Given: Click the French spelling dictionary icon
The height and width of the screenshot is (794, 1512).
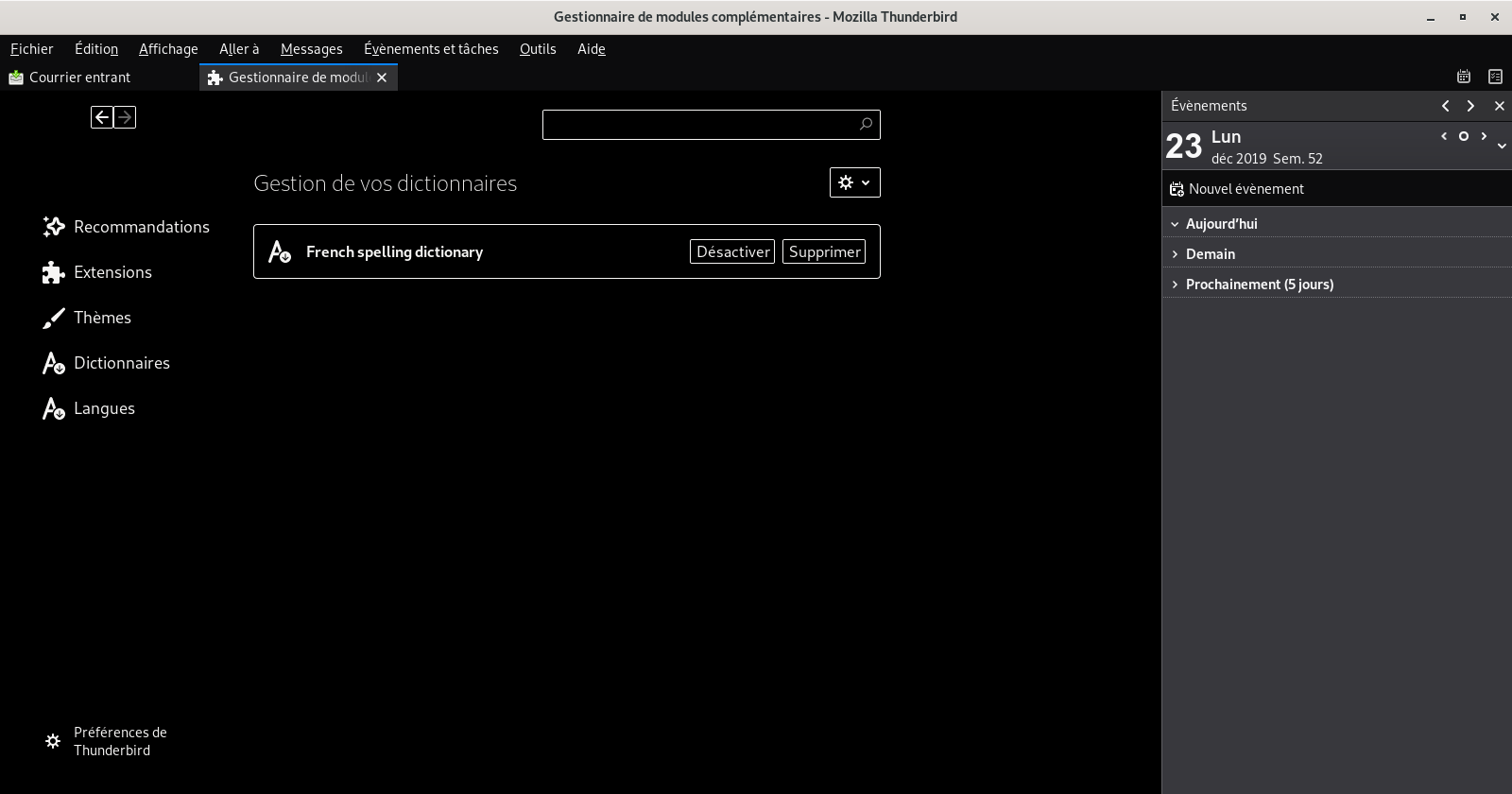Looking at the screenshot, I should coord(280,251).
